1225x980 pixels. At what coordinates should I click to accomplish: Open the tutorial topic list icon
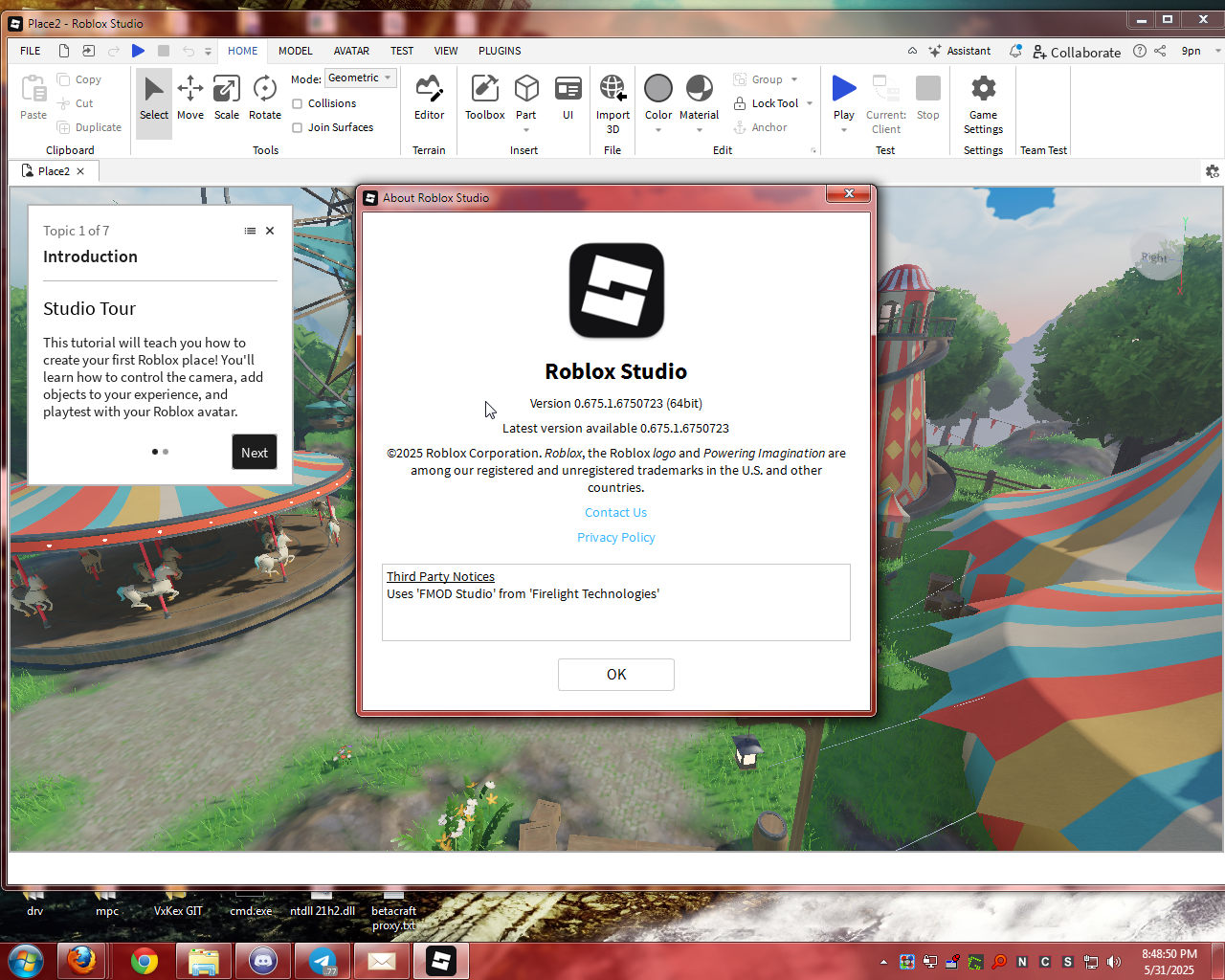pyautogui.click(x=250, y=231)
